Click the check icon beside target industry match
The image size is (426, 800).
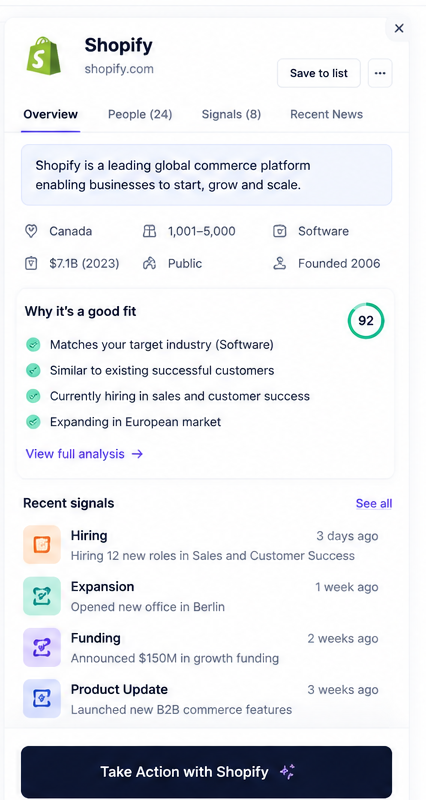pos(33,345)
